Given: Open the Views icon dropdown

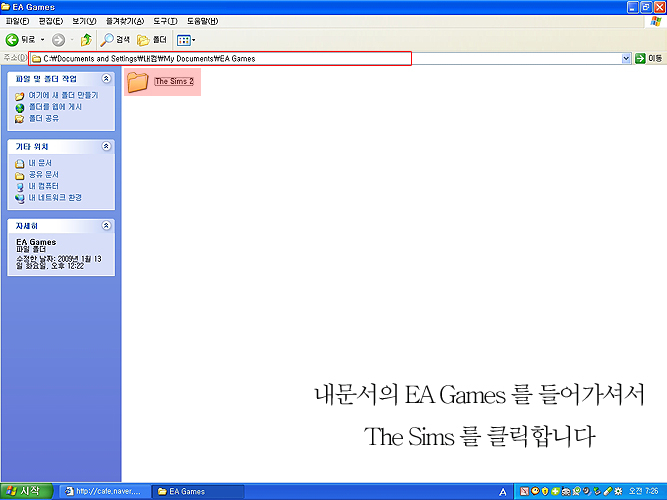Looking at the screenshot, I should 186,40.
